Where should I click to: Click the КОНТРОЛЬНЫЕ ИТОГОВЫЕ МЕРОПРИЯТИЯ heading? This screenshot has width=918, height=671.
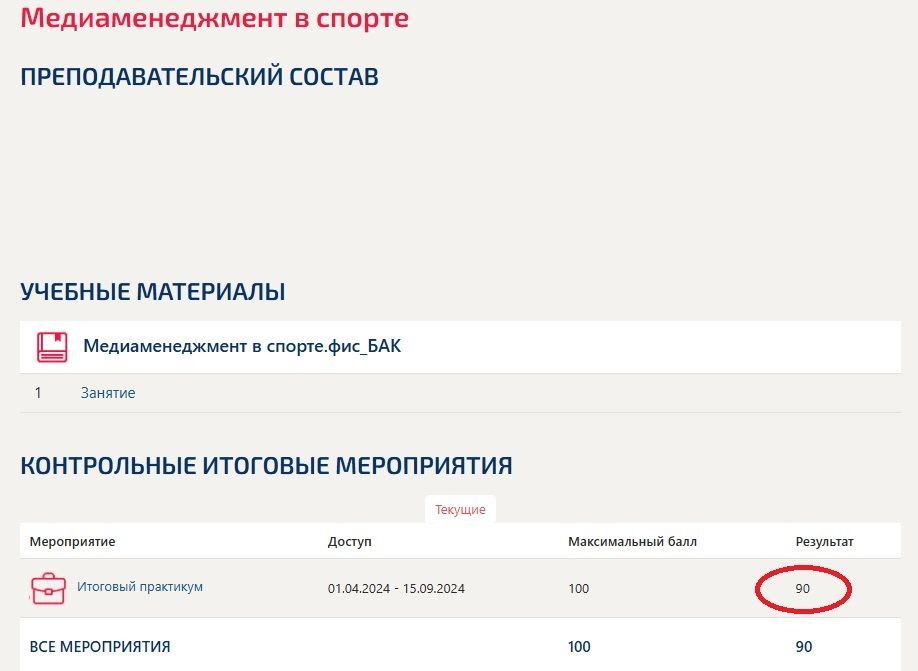pos(266,466)
